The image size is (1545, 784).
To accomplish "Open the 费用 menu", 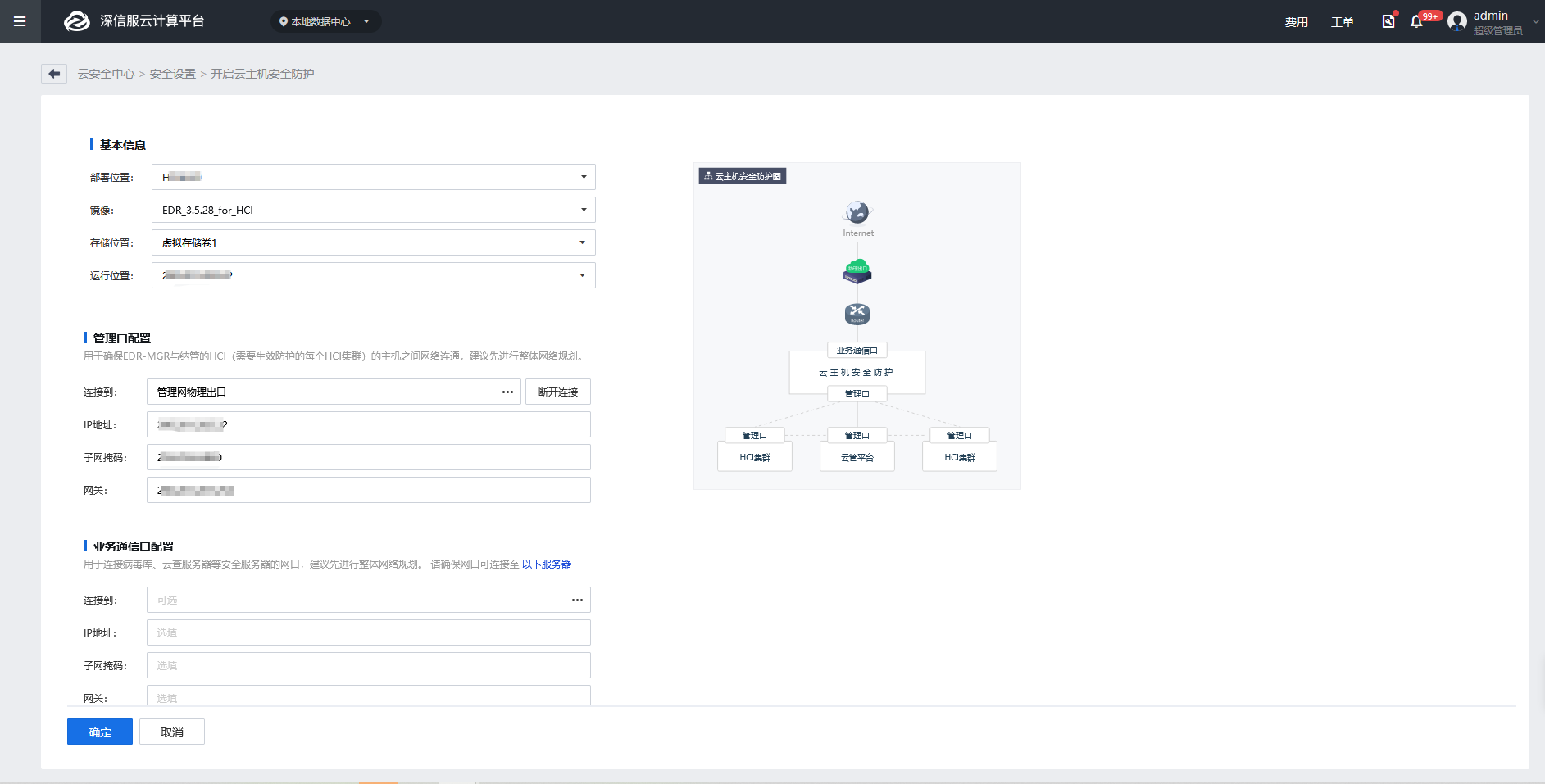I will (x=1296, y=22).
